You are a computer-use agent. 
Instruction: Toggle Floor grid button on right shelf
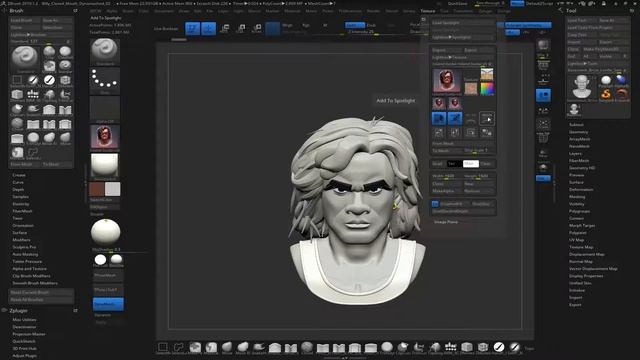[543, 80]
